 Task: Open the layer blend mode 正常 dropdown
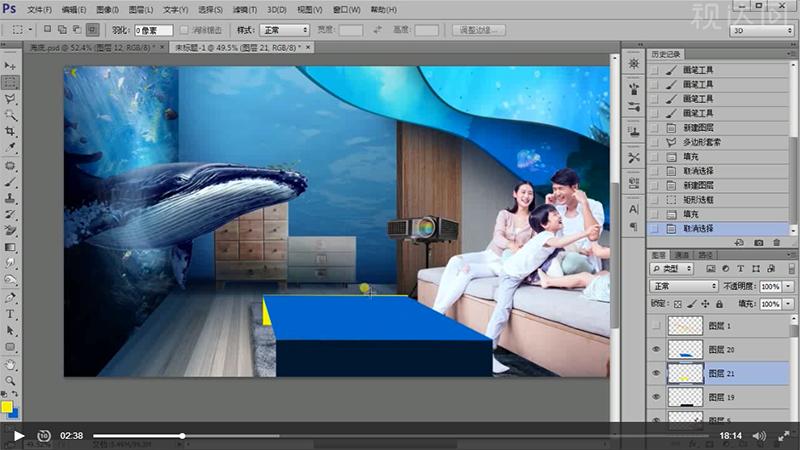(684, 286)
